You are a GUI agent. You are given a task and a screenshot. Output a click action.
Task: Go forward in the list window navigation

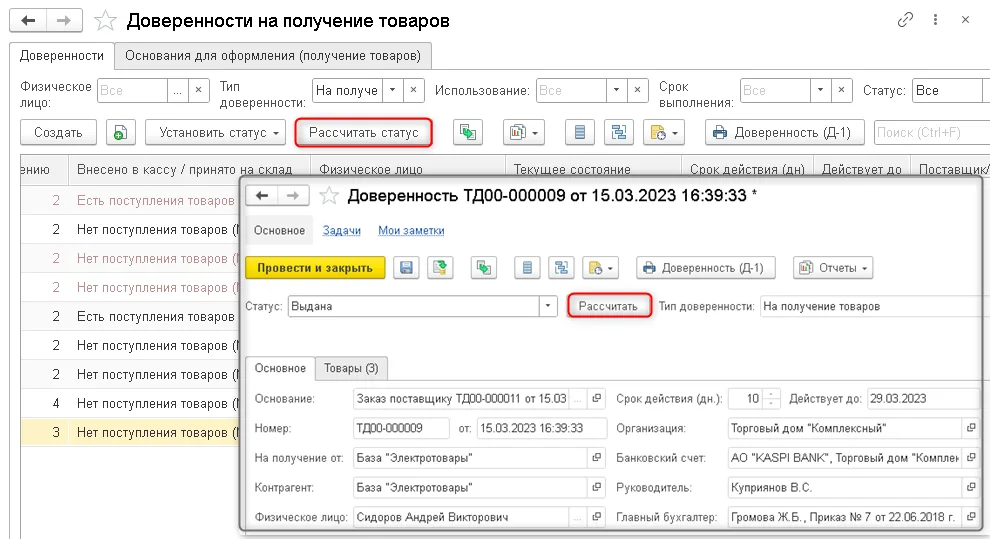click(64, 21)
